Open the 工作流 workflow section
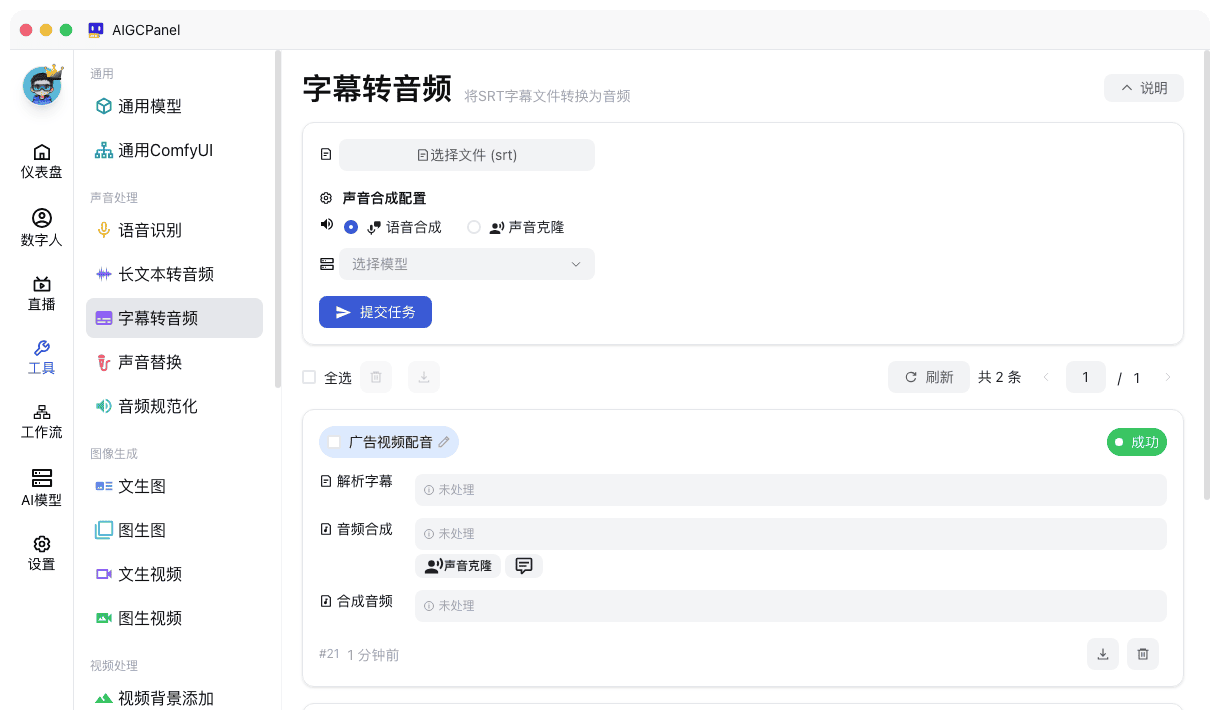Viewport: 1220px width, 720px height. pyautogui.click(x=42, y=421)
